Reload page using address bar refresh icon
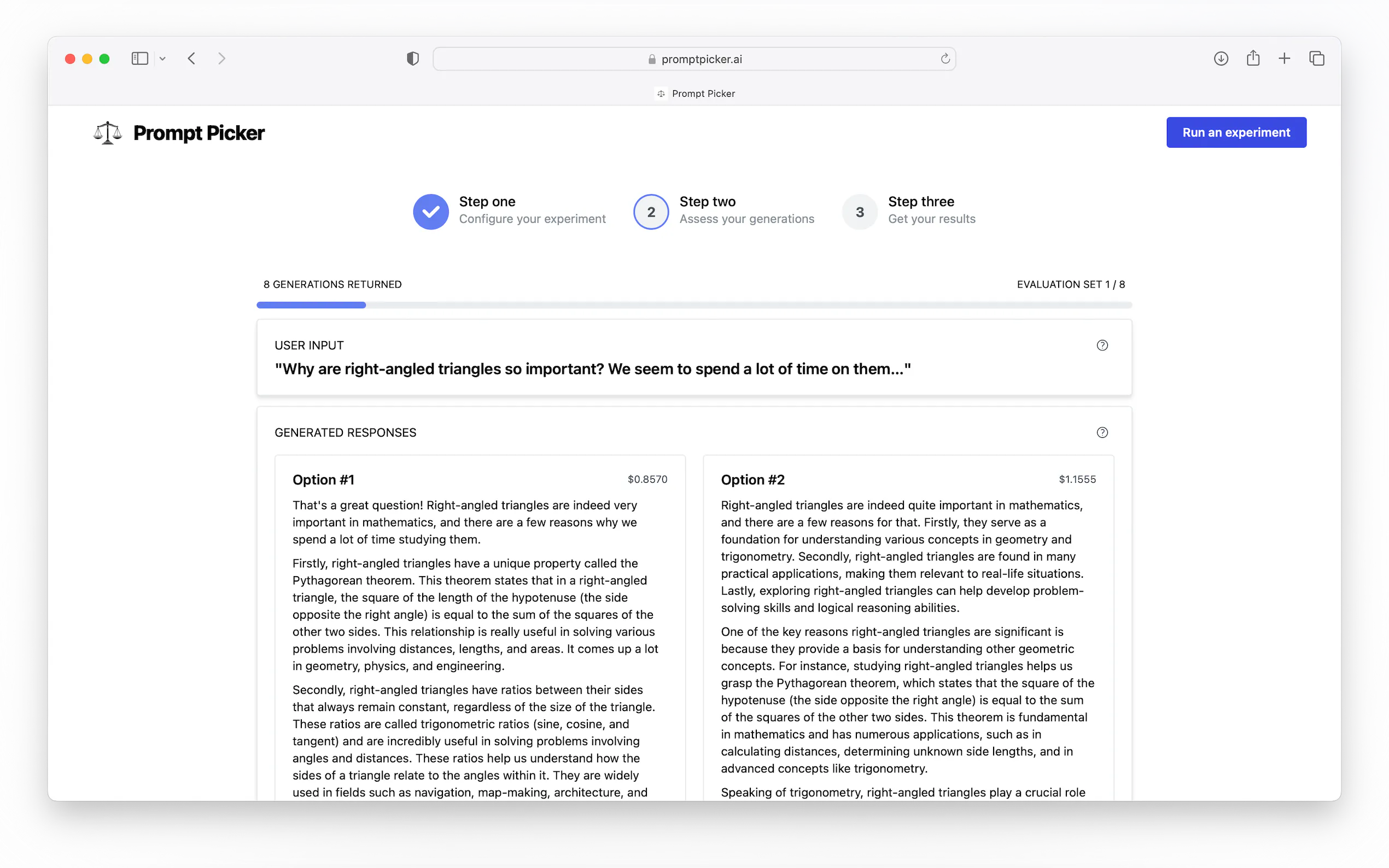Image resolution: width=1389 pixels, height=868 pixels. 945,58
